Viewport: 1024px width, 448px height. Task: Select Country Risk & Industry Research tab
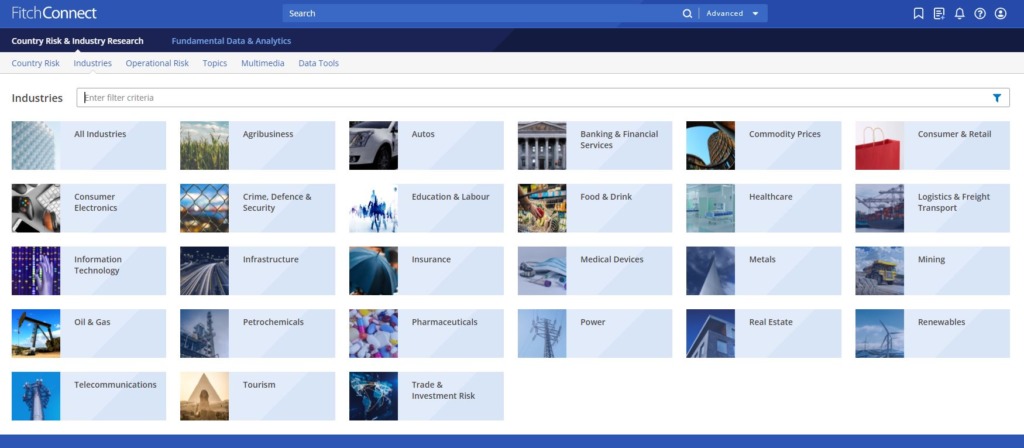(77, 41)
